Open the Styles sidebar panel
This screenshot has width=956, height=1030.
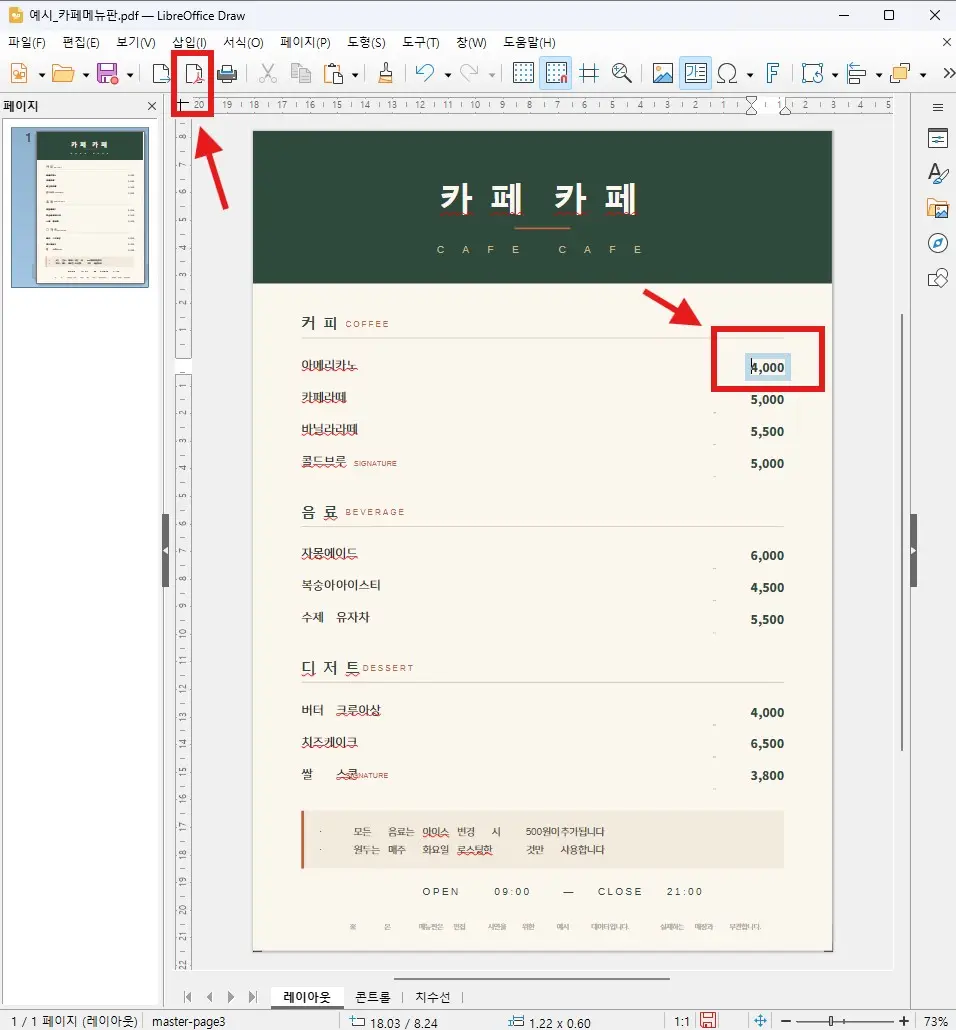coord(938,173)
